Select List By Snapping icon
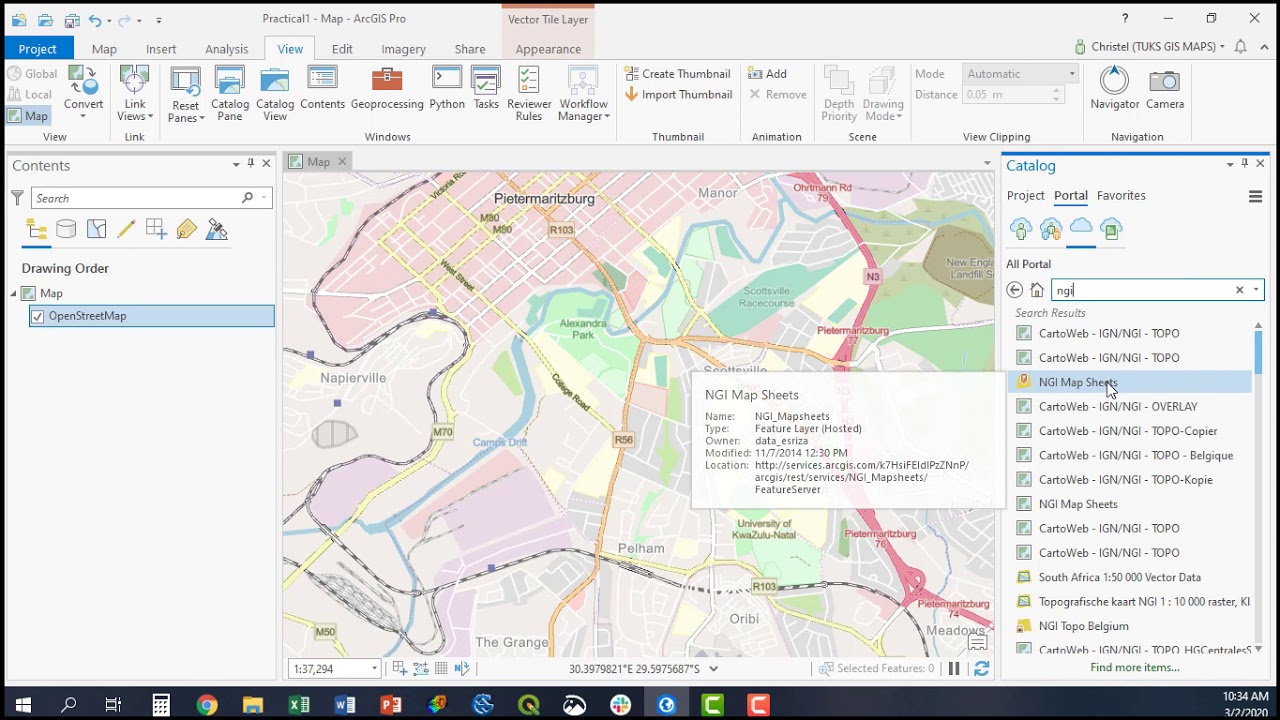 pos(156,230)
